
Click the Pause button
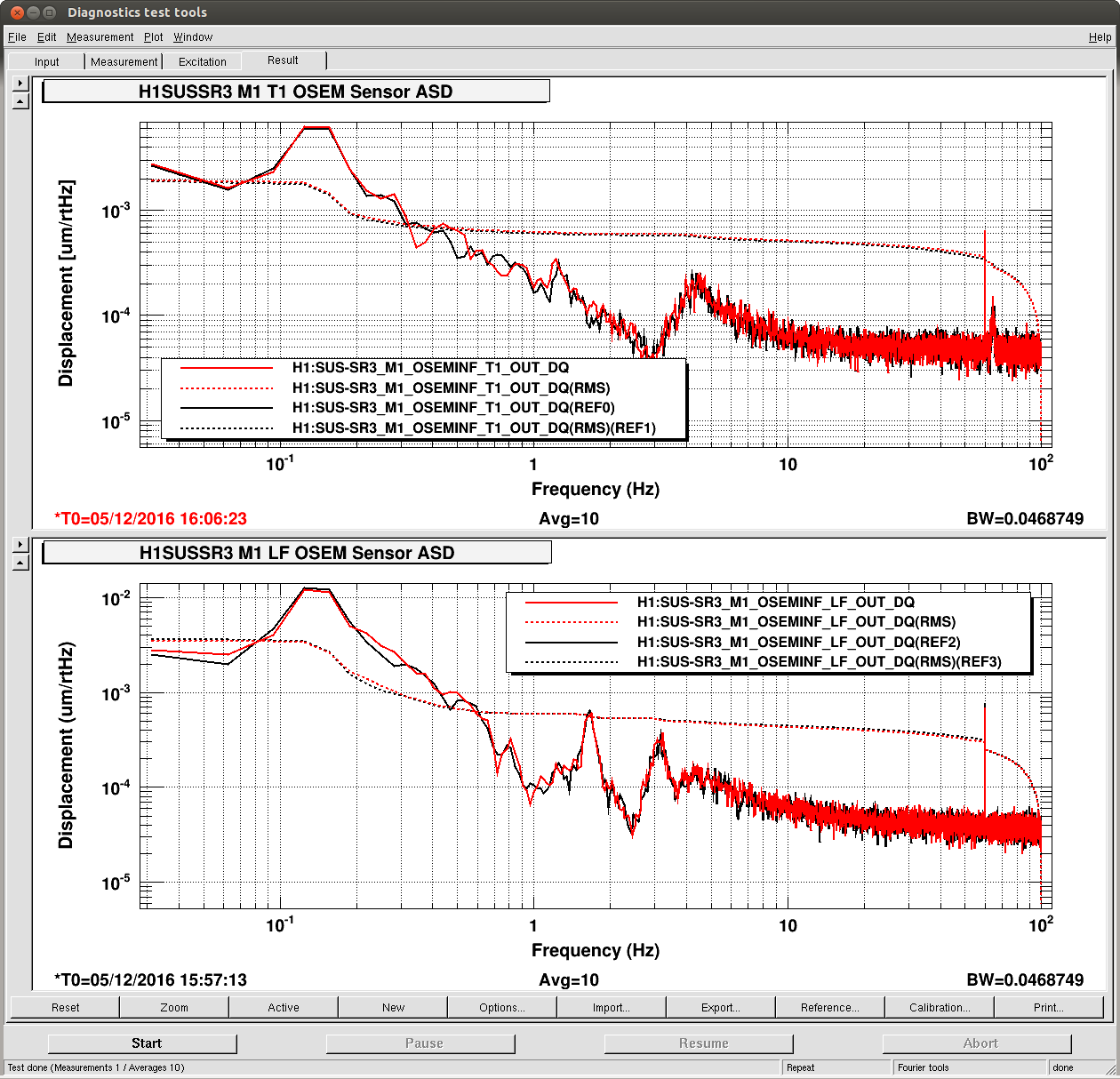point(420,1043)
